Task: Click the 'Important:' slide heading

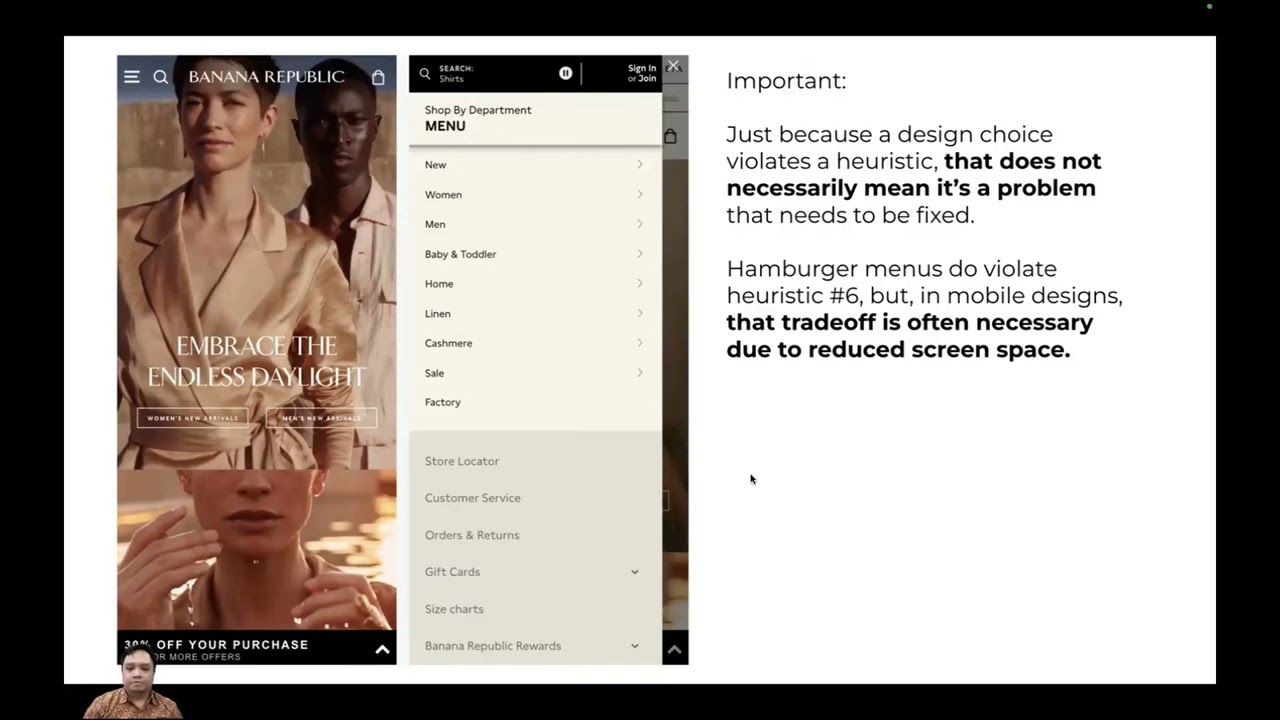Action: tap(786, 81)
